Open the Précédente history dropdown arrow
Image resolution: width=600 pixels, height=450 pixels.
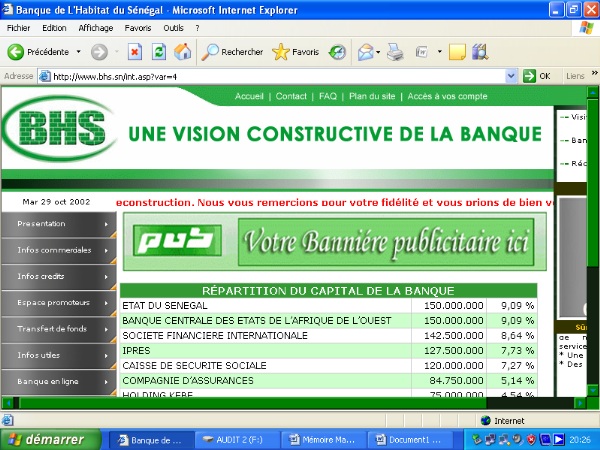point(78,51)
